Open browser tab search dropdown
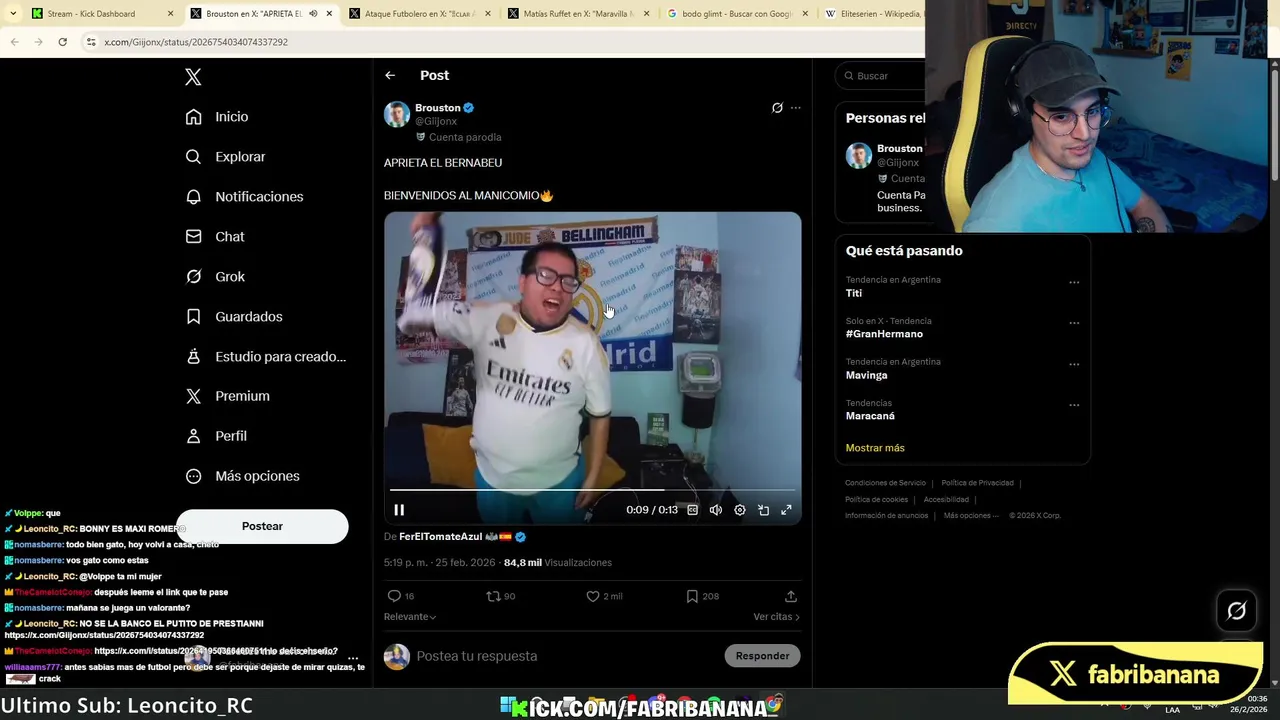The image size is (1280, 720). coord(12,14)
